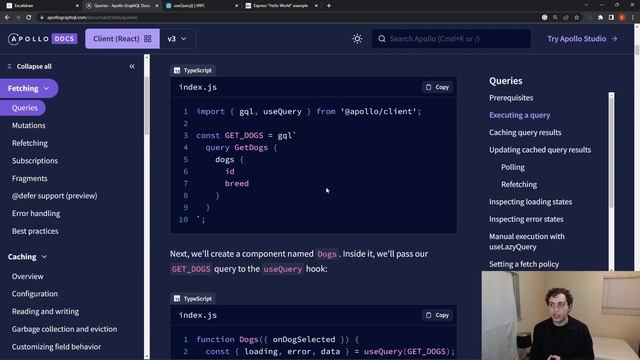Click the search magnifier icon
Screen dimensions: 640x360
click(x=382, y=39)
